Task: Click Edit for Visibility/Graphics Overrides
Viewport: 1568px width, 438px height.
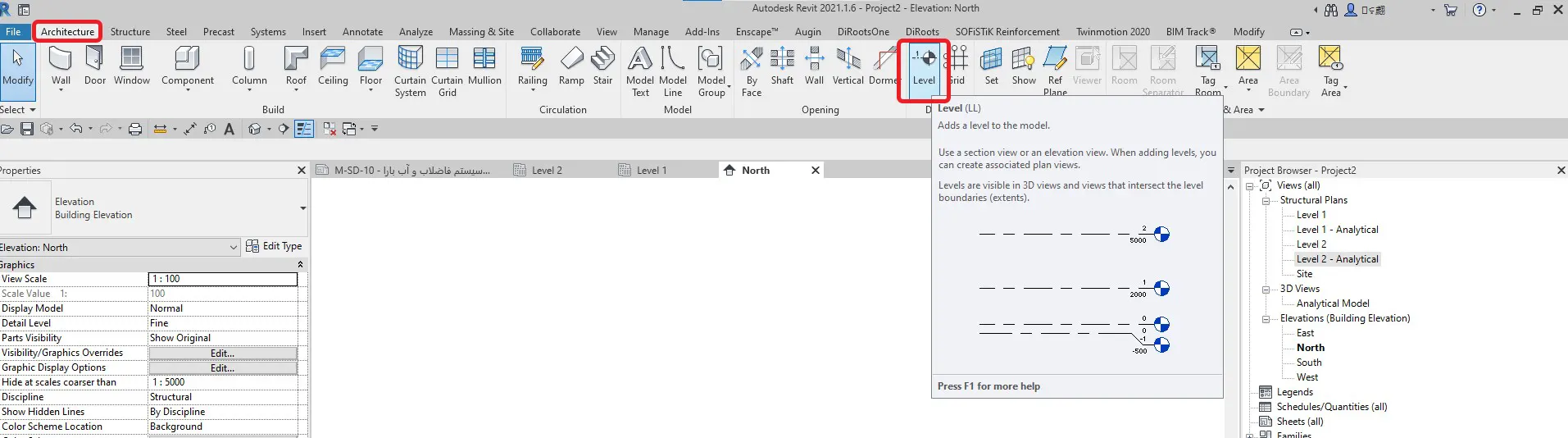Action: [x=222, y=353]
